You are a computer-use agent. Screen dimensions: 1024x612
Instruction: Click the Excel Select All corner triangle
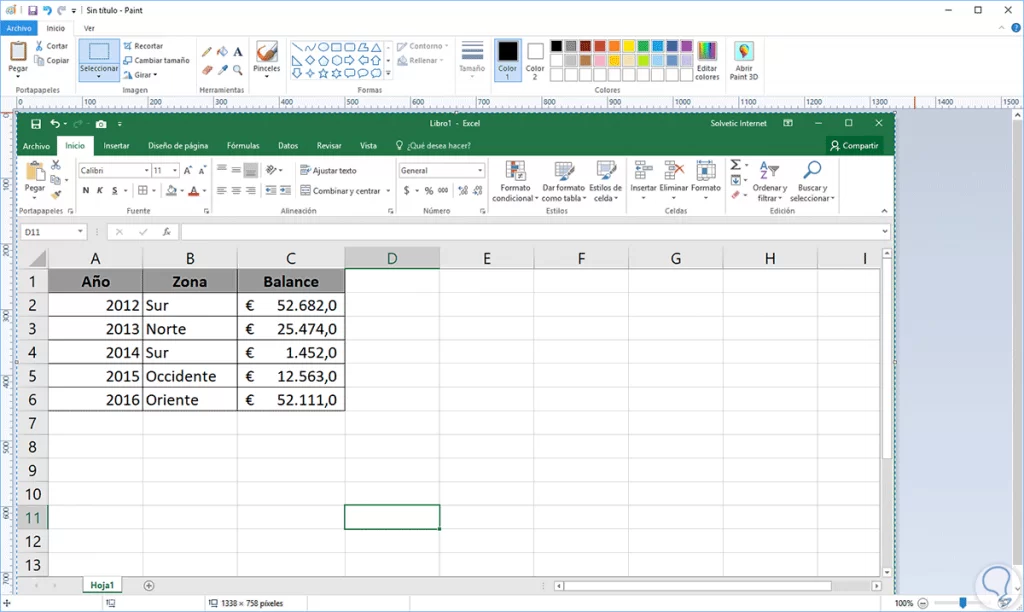pyautogui.click(x=37, y=259)
